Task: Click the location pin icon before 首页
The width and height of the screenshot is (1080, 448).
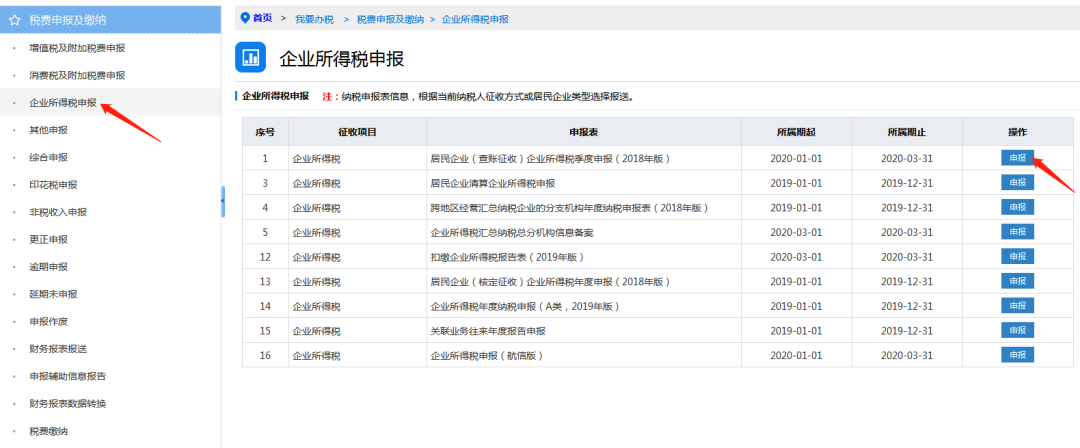Action: (244, 18)
